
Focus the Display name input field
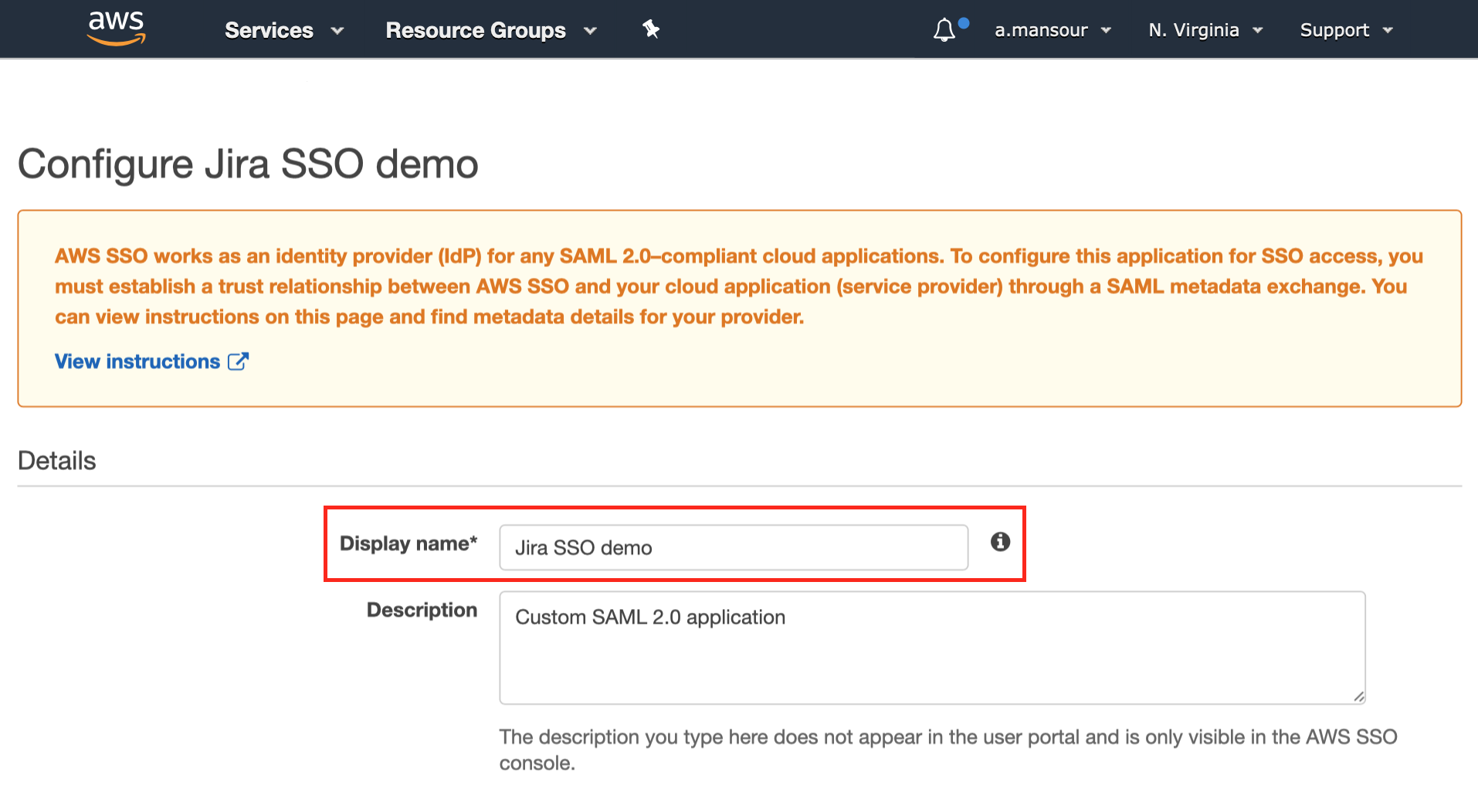pyautogui.click(x=734, y=547)
